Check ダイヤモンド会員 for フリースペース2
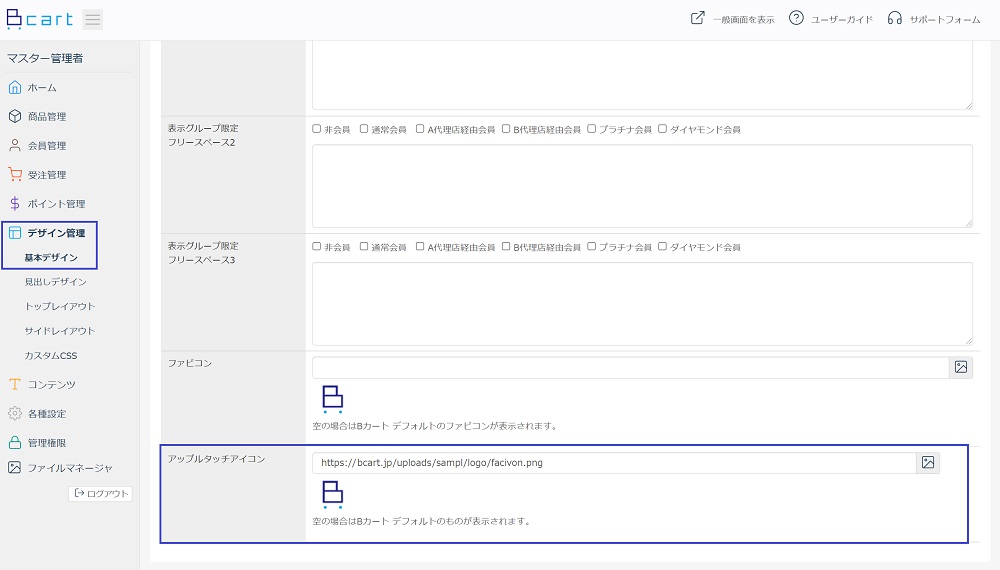Screen dimensions: 1000x570 pyautogui.click(x=662, y=129)
